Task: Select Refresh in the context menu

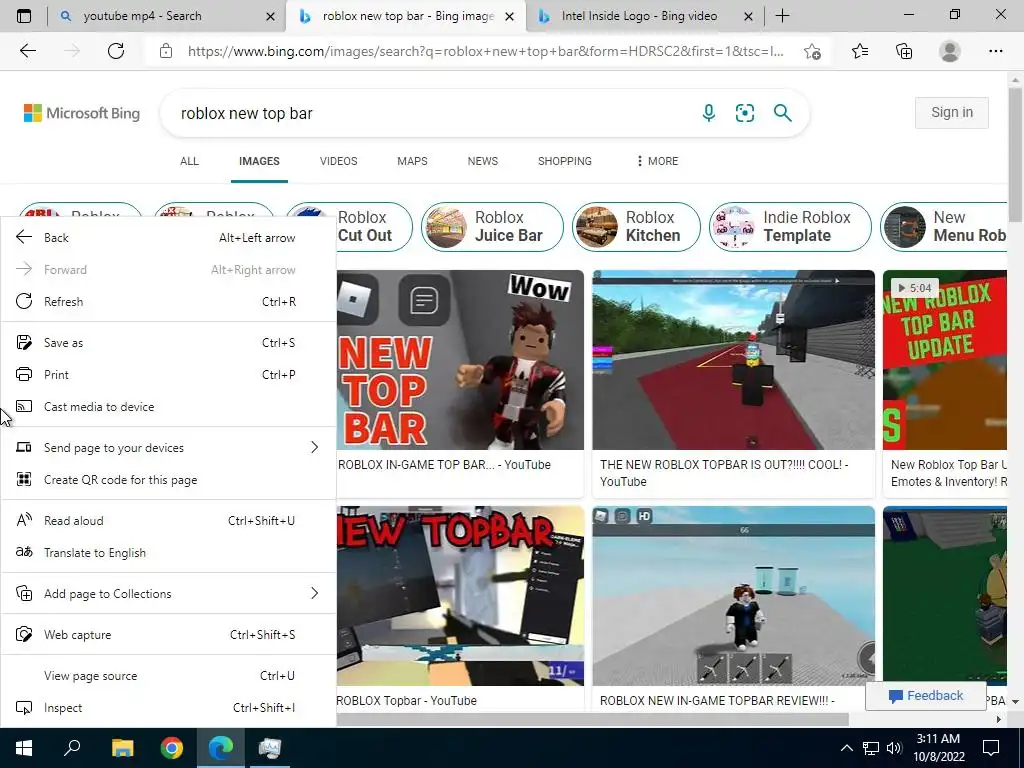Action: tap(168, 301)
